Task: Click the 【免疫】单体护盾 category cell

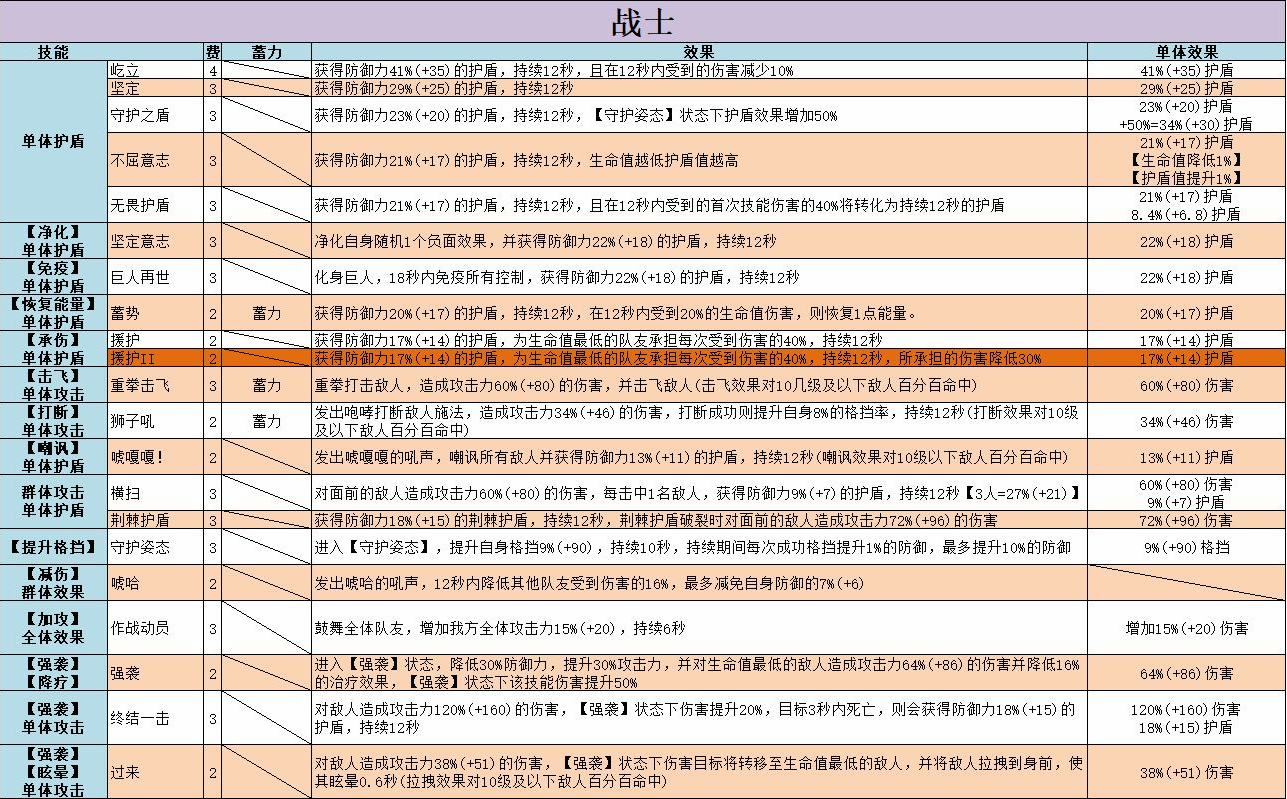Action: (53, 277)
